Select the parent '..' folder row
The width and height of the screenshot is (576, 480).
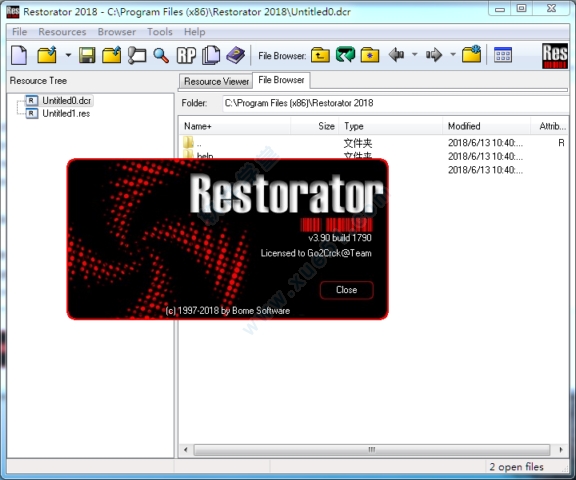(x=373, y=142)
